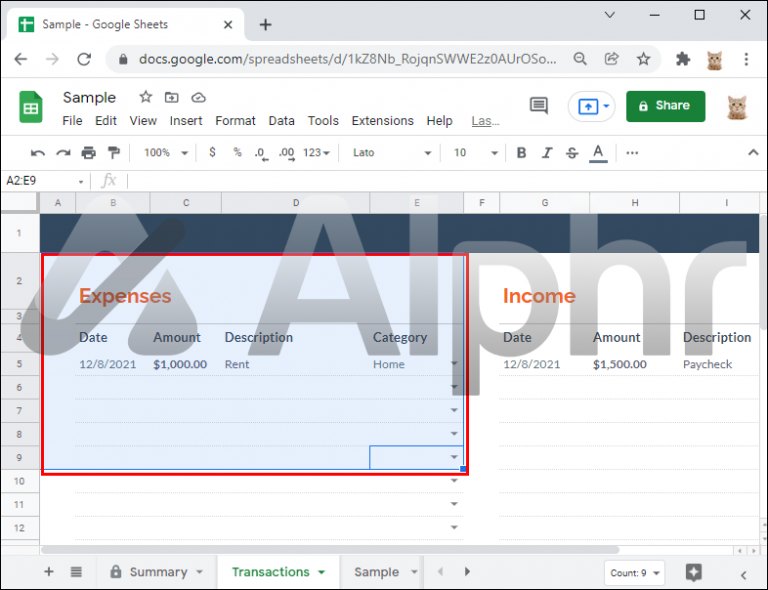Image resolution: width=768 pixels, height=590 pixels.
Task: Bookmark this page with star icon
Action: point(643,59)
